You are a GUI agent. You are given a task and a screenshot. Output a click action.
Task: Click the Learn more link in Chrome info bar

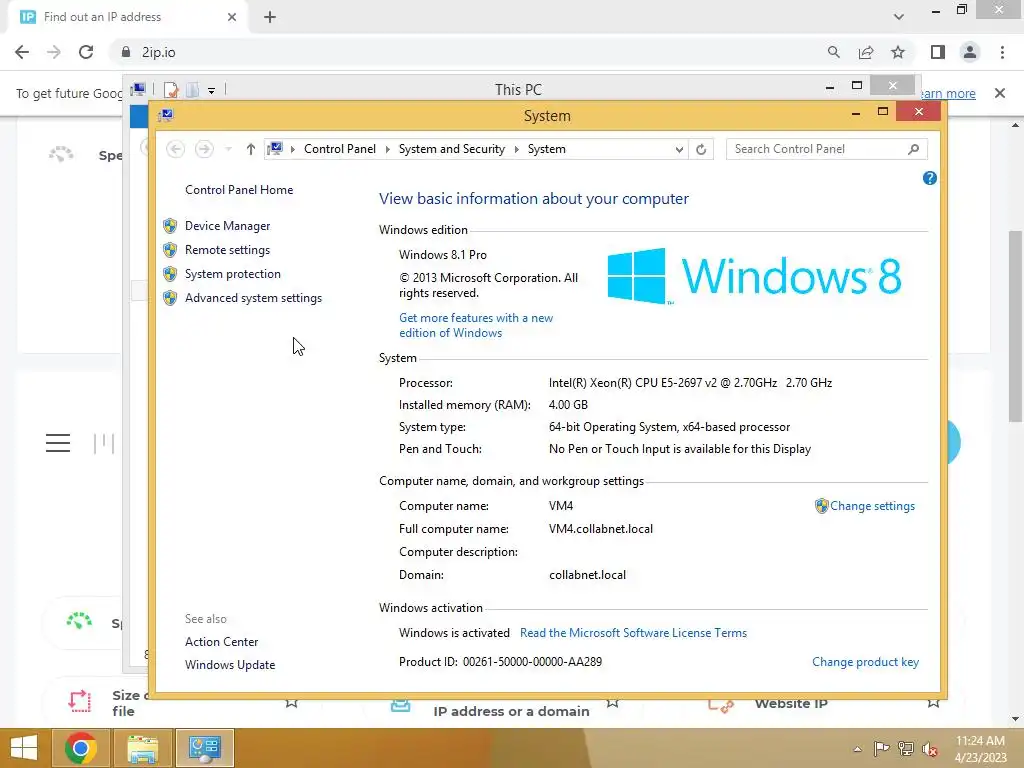(x=947, y=93)
